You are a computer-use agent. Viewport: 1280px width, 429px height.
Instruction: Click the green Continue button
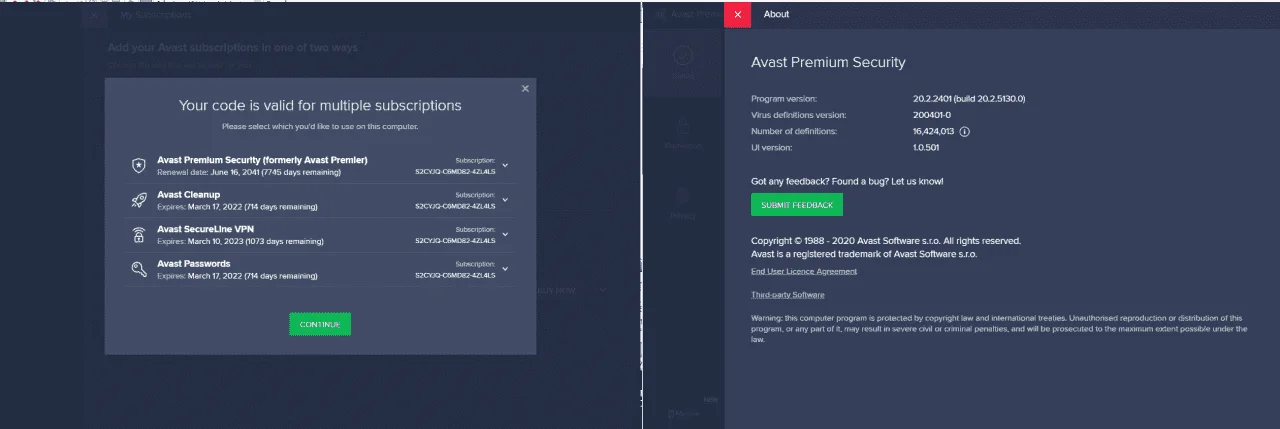[320, 324]
